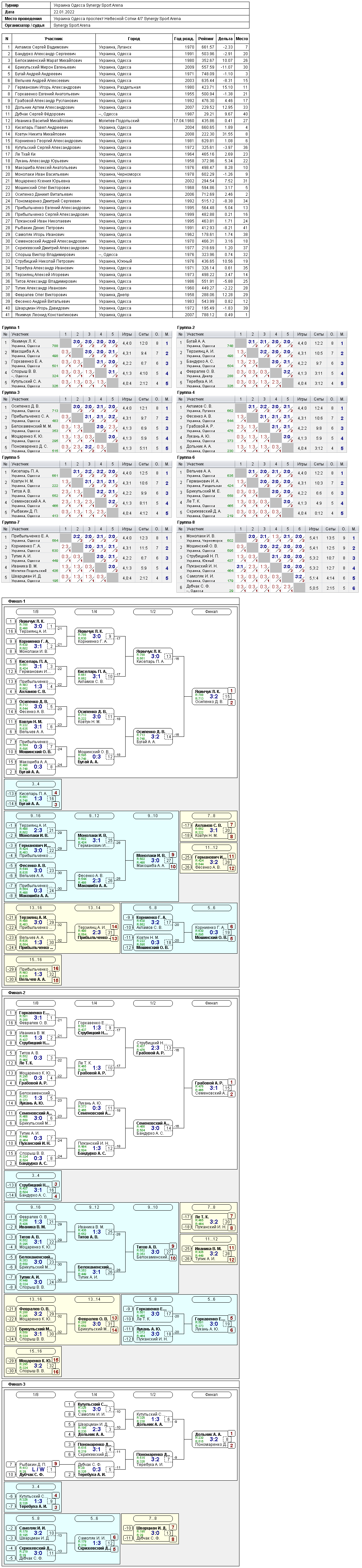This screenshot has width=362, height=1568.
Task: Select the 1/2 round label in Финал-1
Action: 152,612
